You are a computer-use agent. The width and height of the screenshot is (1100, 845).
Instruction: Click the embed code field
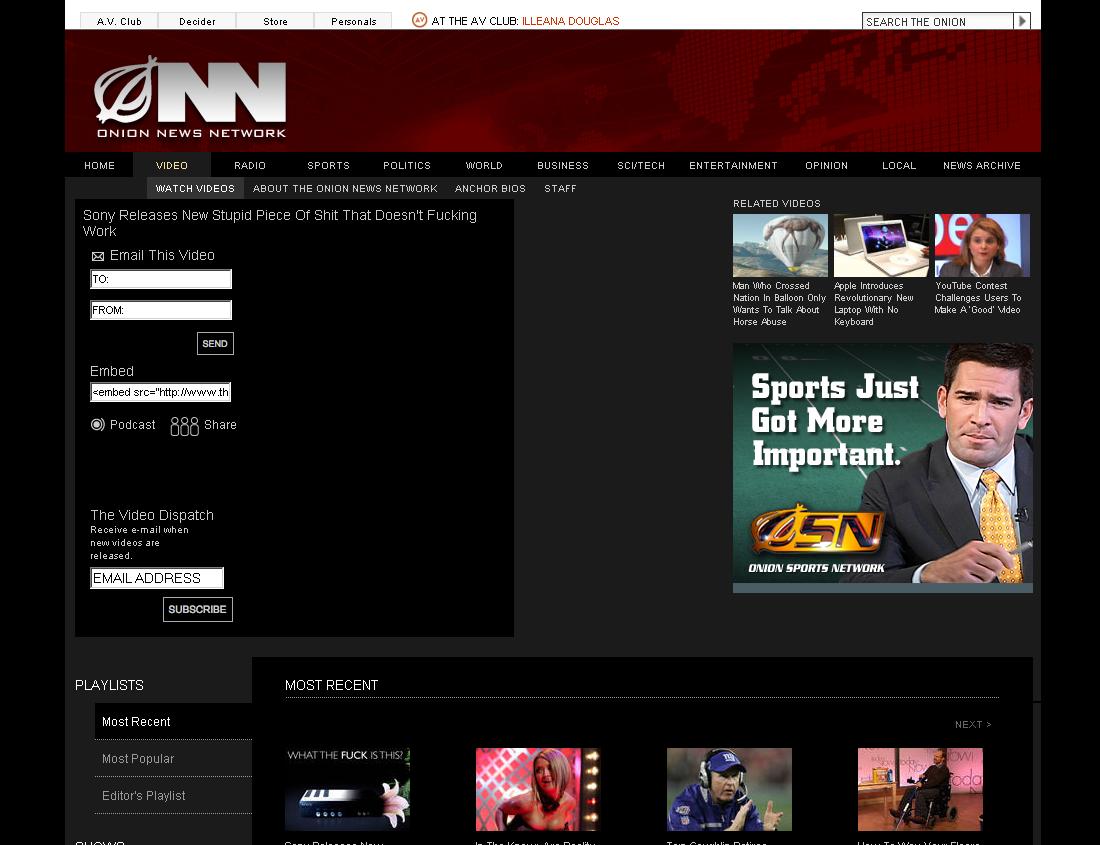161,392
